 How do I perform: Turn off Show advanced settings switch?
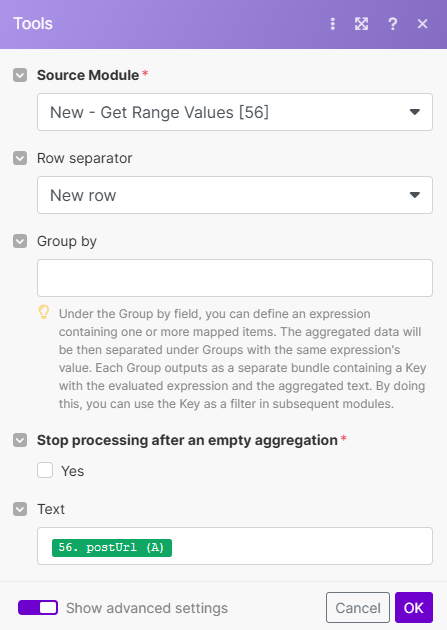coord(38,608)
